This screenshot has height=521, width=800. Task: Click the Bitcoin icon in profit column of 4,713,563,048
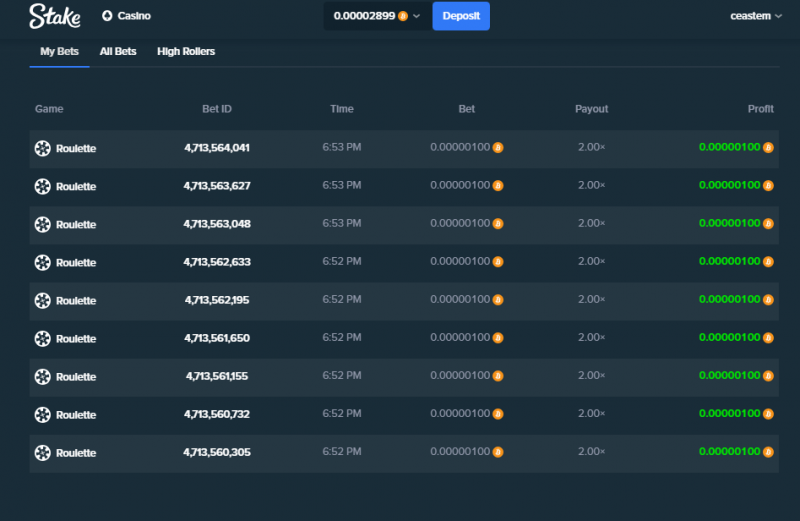[x=768, y=224]
